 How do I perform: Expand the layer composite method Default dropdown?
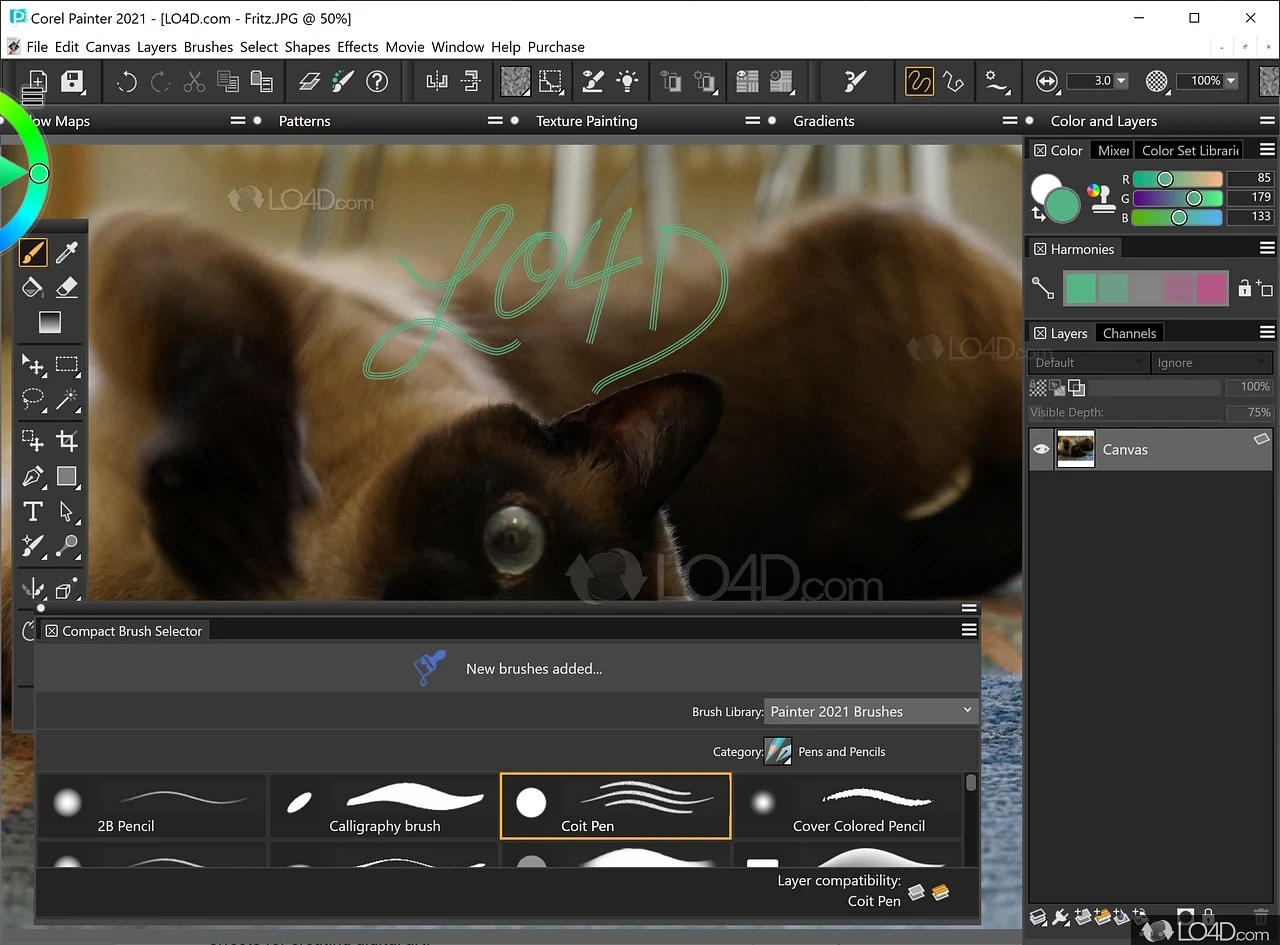(x=1088, y=363)
